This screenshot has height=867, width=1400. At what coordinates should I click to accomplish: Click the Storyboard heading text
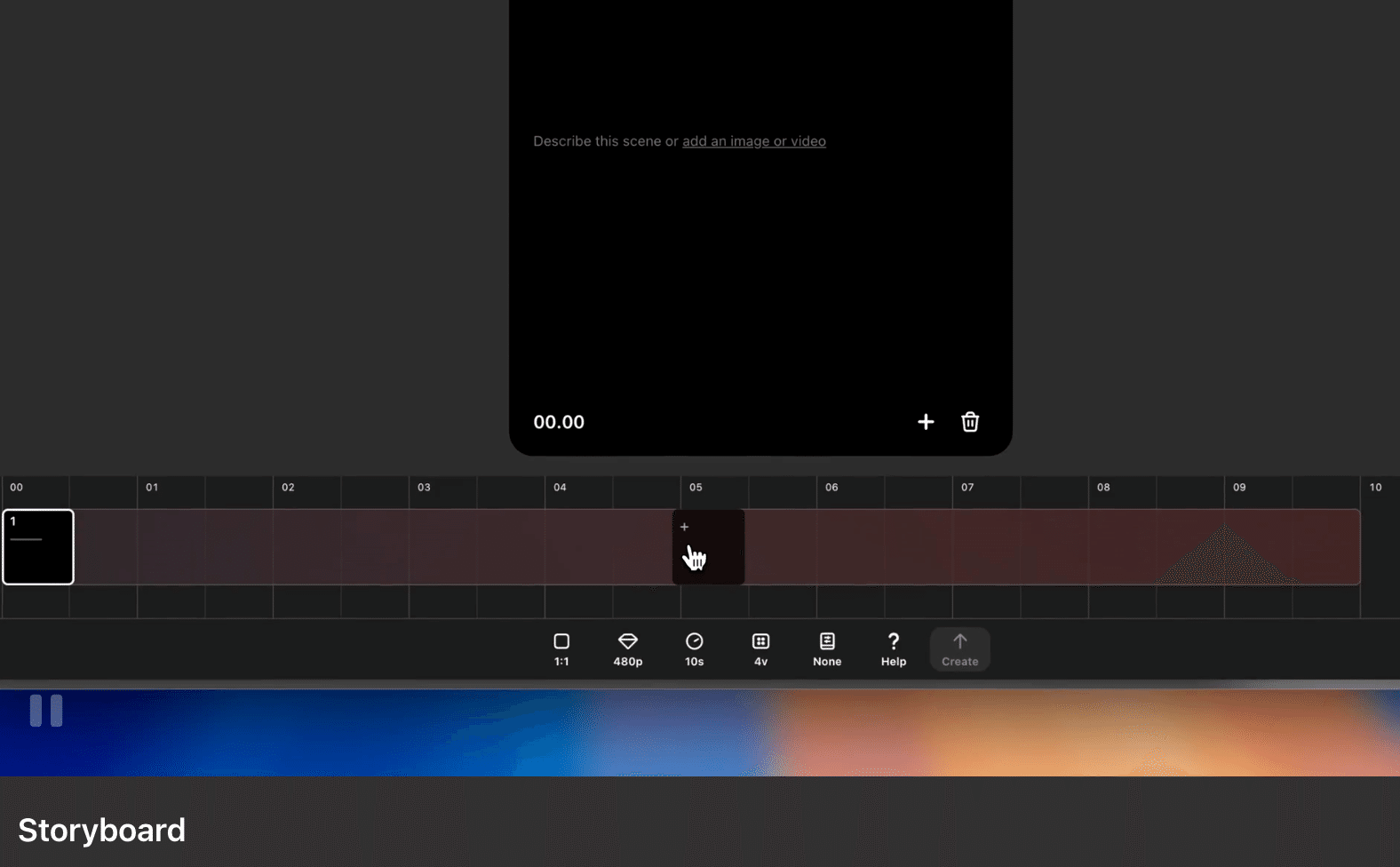(x=102, y=831)
